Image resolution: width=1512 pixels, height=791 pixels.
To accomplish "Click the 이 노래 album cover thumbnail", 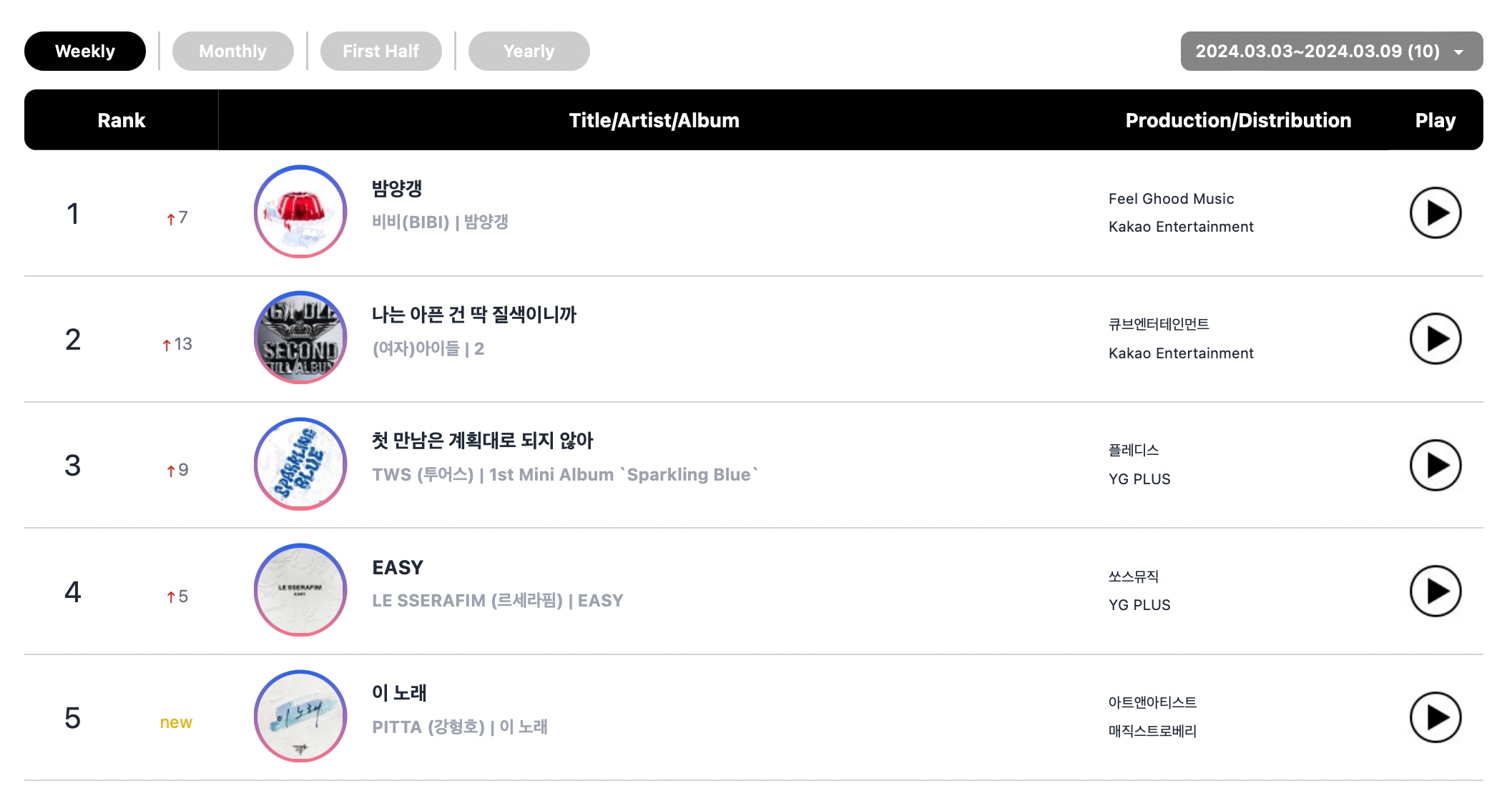I will point(300,716).
